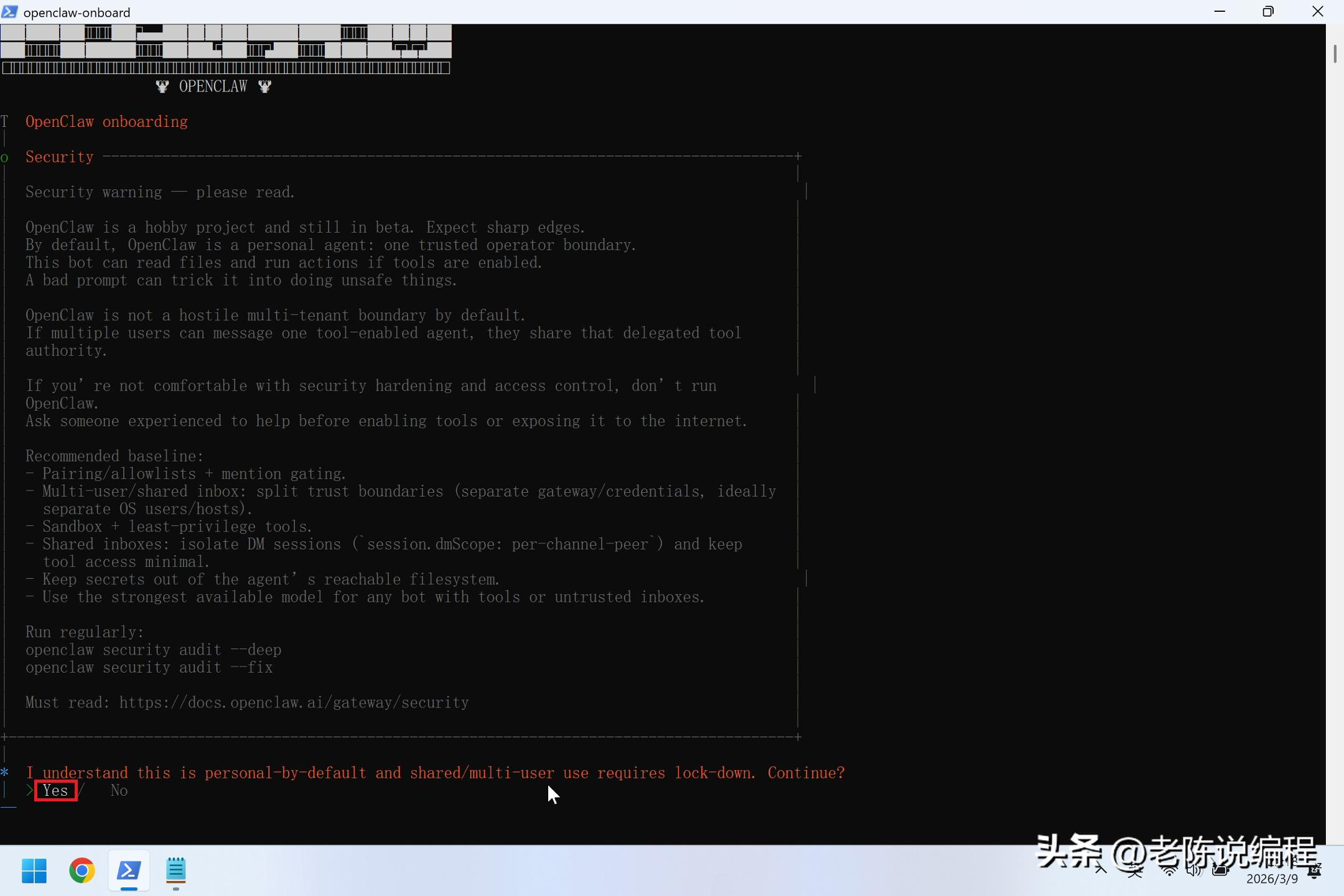1344x896 pixels.
Task: Click the PowerShell taskbar icon
Action: [129, 870]
